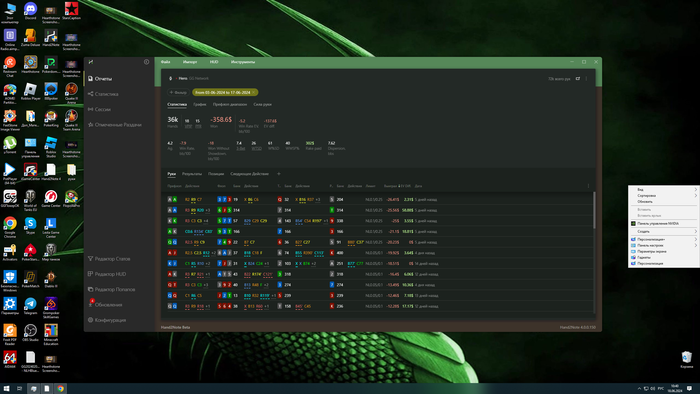The height and width of the screenshot is (394, 700).
Task: Open the Корзина recycle bin
Action: pos(687,359)
